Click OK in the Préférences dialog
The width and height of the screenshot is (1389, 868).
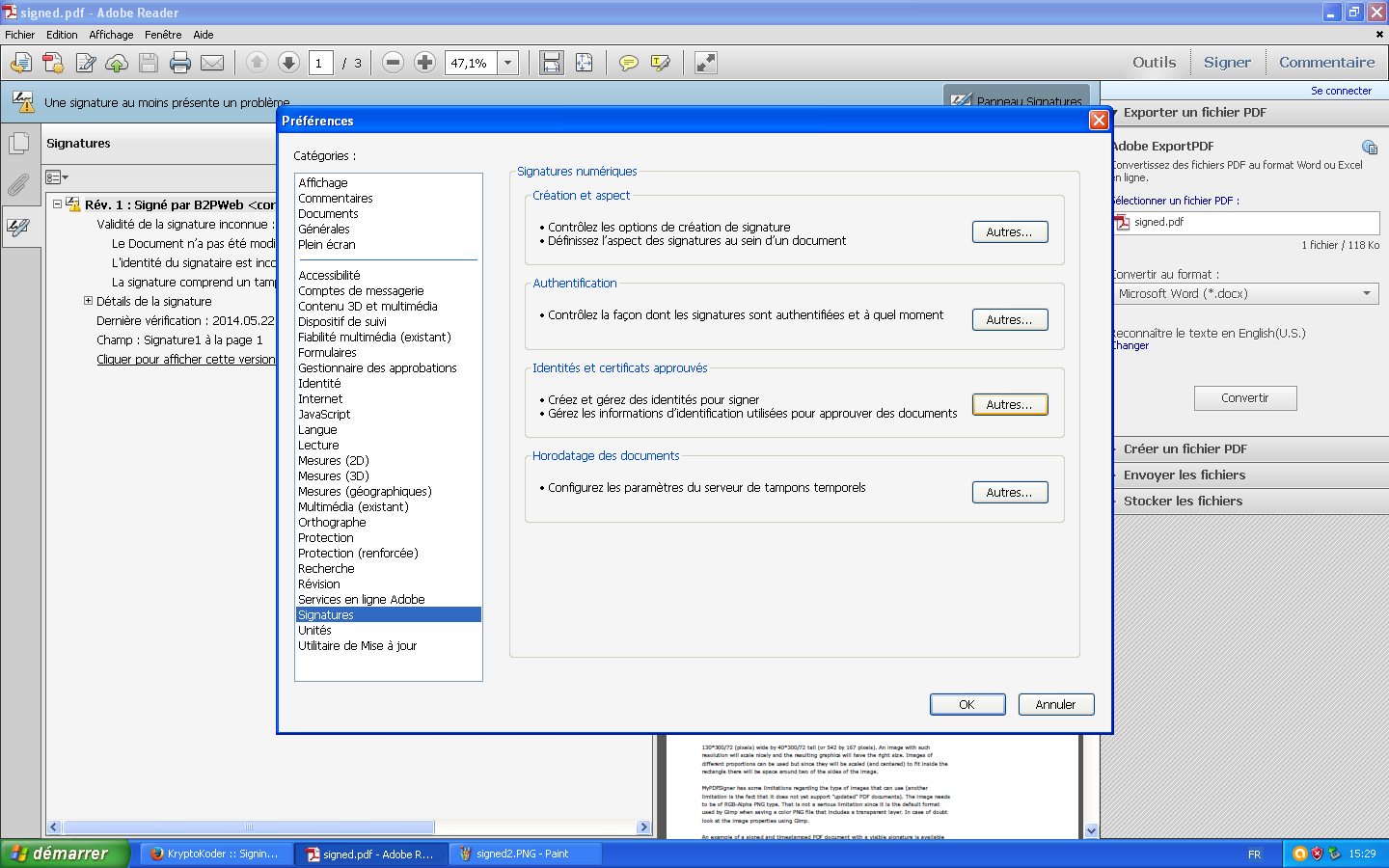click(x=967, y=705)
